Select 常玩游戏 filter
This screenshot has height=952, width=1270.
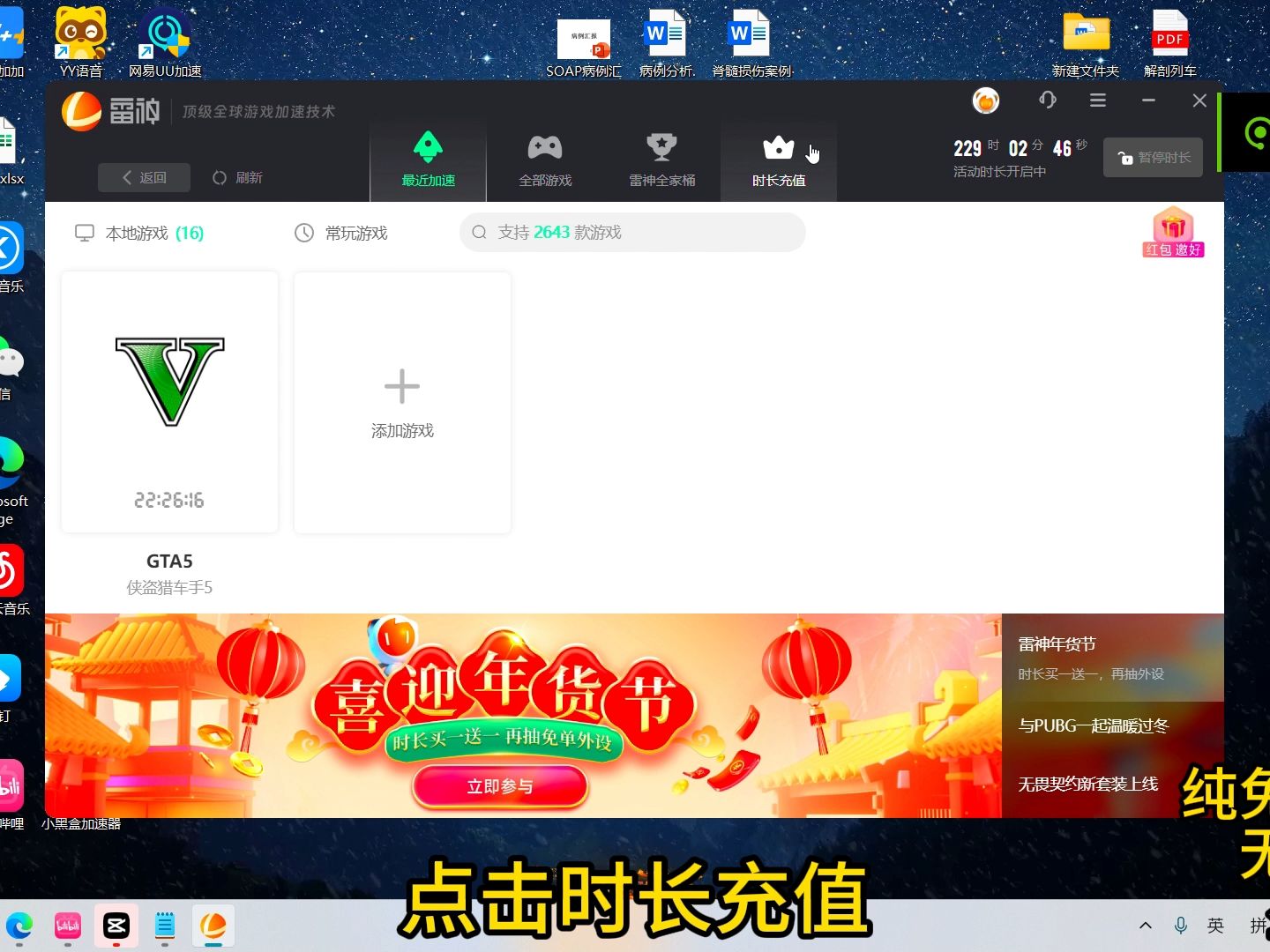(x=341, y=233)
